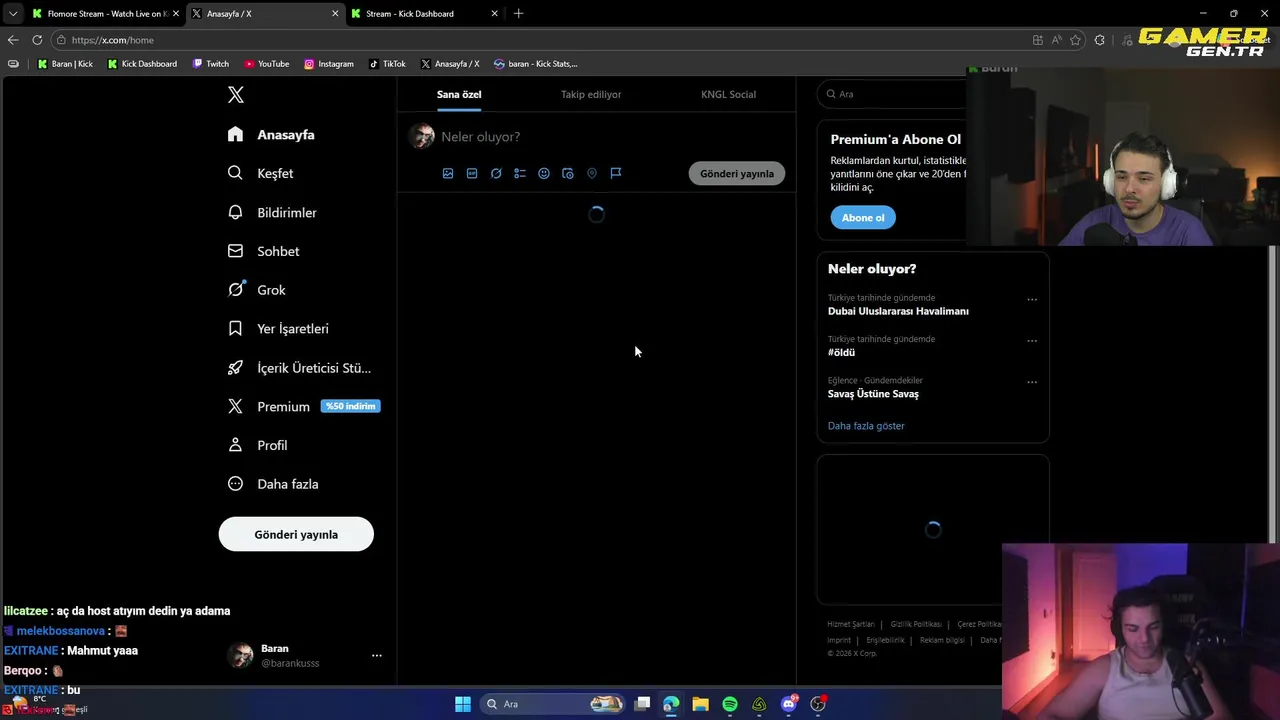Switch to Flomore Stream browser tab

106,14
